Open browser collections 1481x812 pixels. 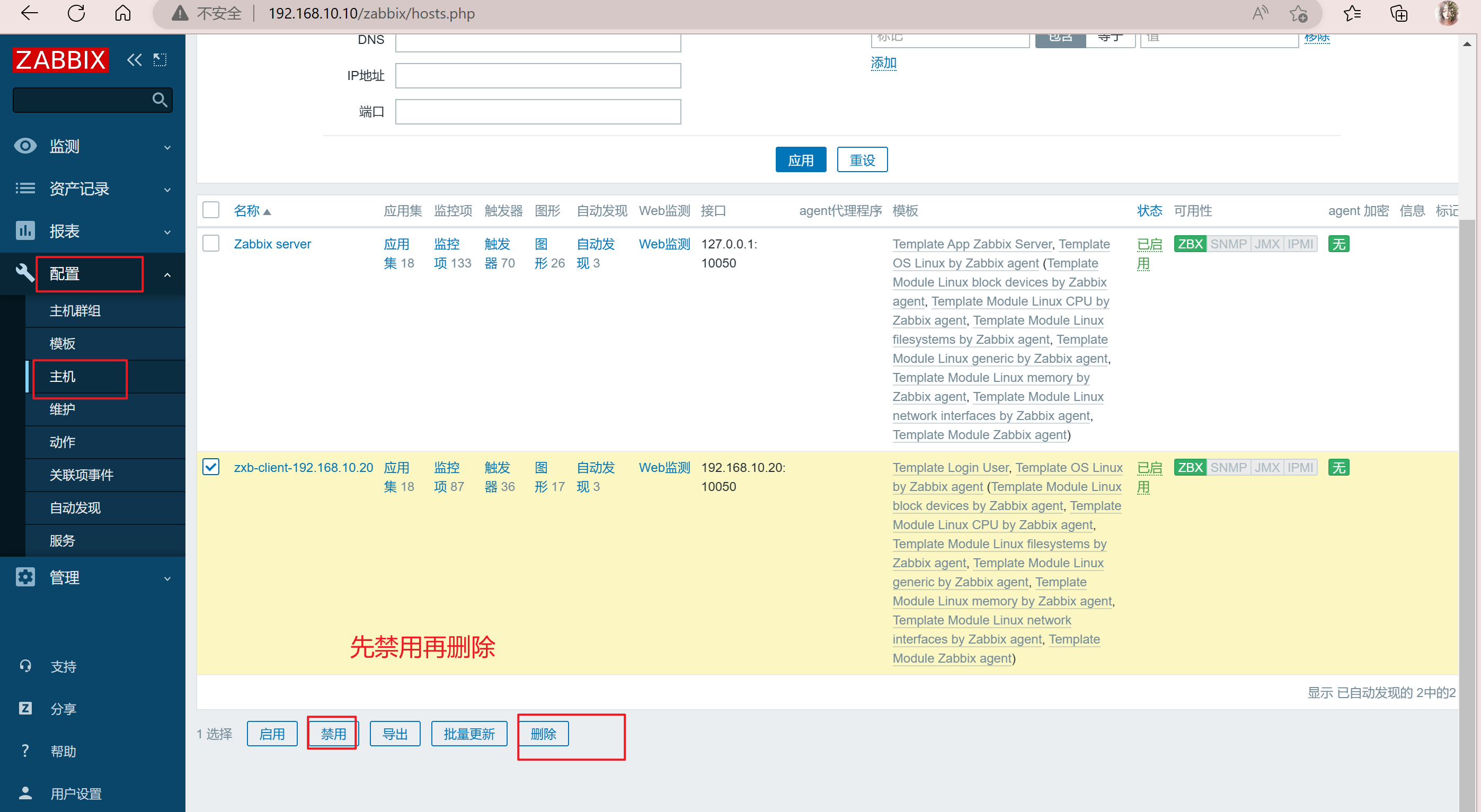click(1398, 13)
